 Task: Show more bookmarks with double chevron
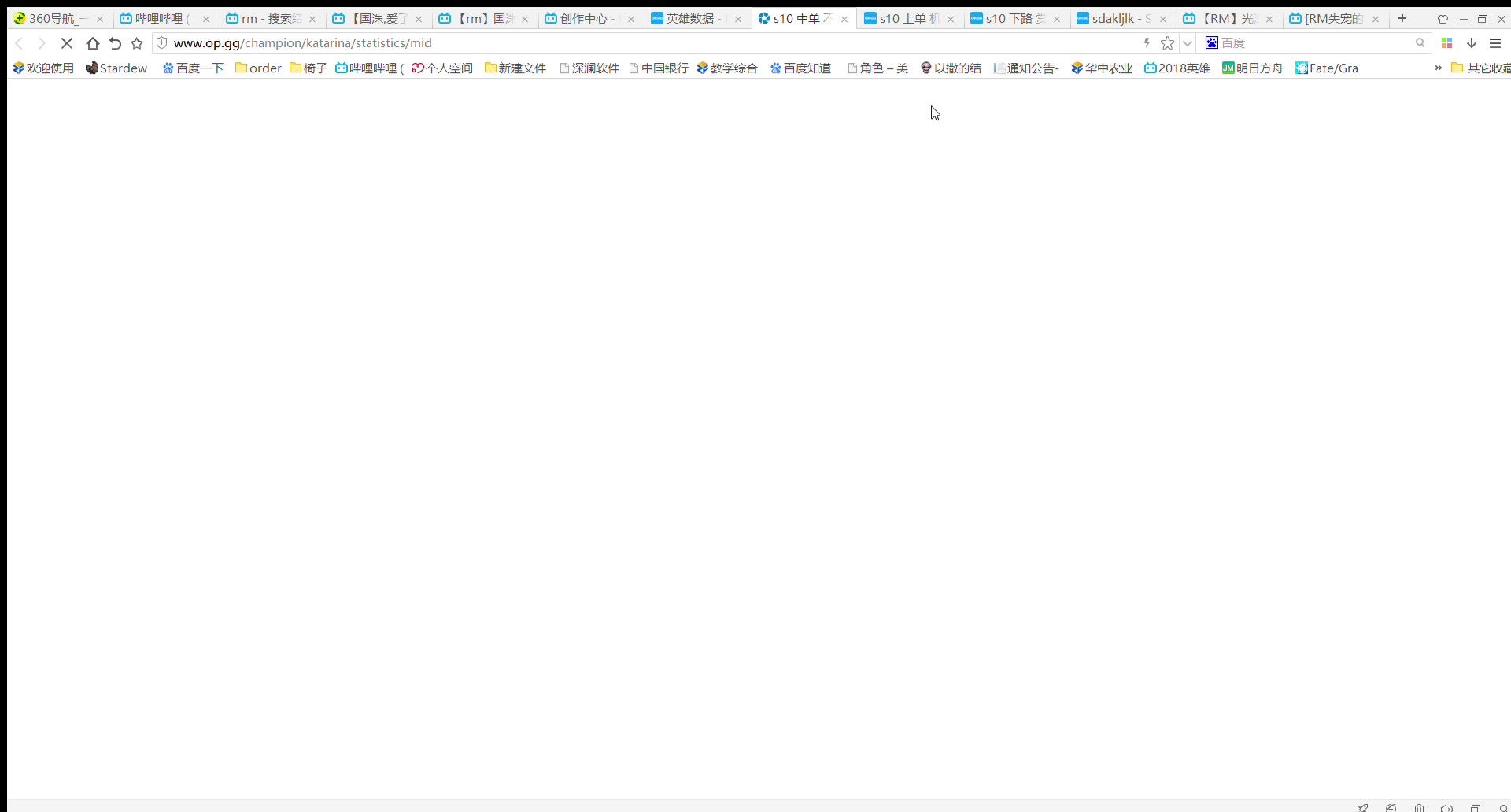[x=1438, y=68]
